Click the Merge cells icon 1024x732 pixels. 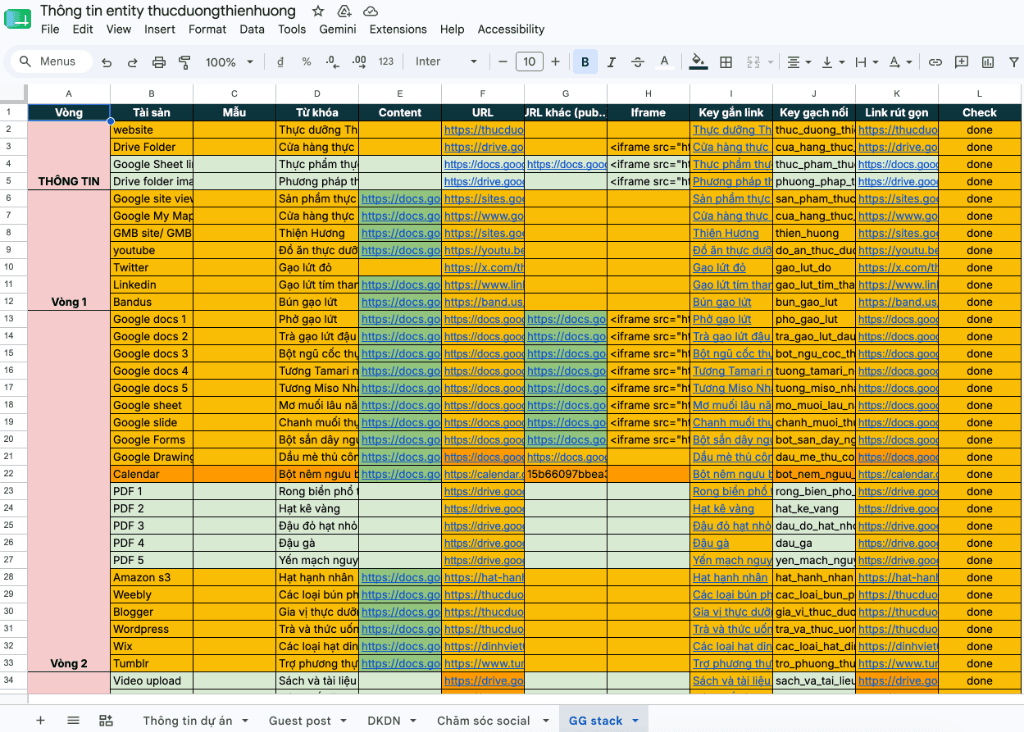tap(753, 62)
